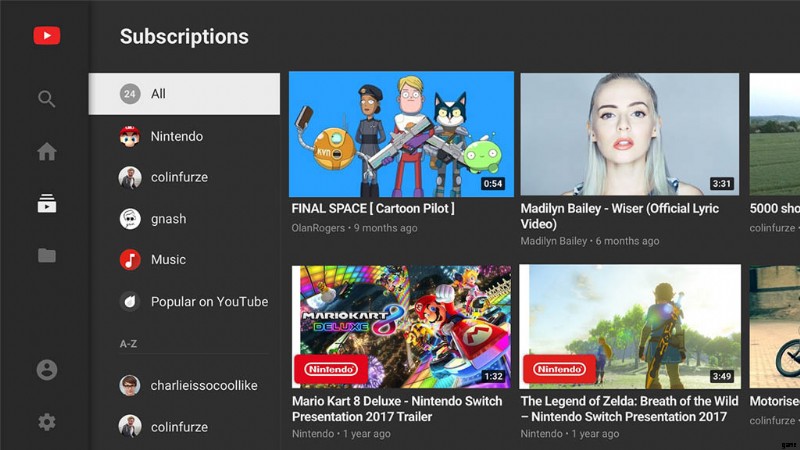The width and height of the screenshot is (800, 450).
Task: Select first colinfurze entry above Music
Action: (x=178, y=177)
